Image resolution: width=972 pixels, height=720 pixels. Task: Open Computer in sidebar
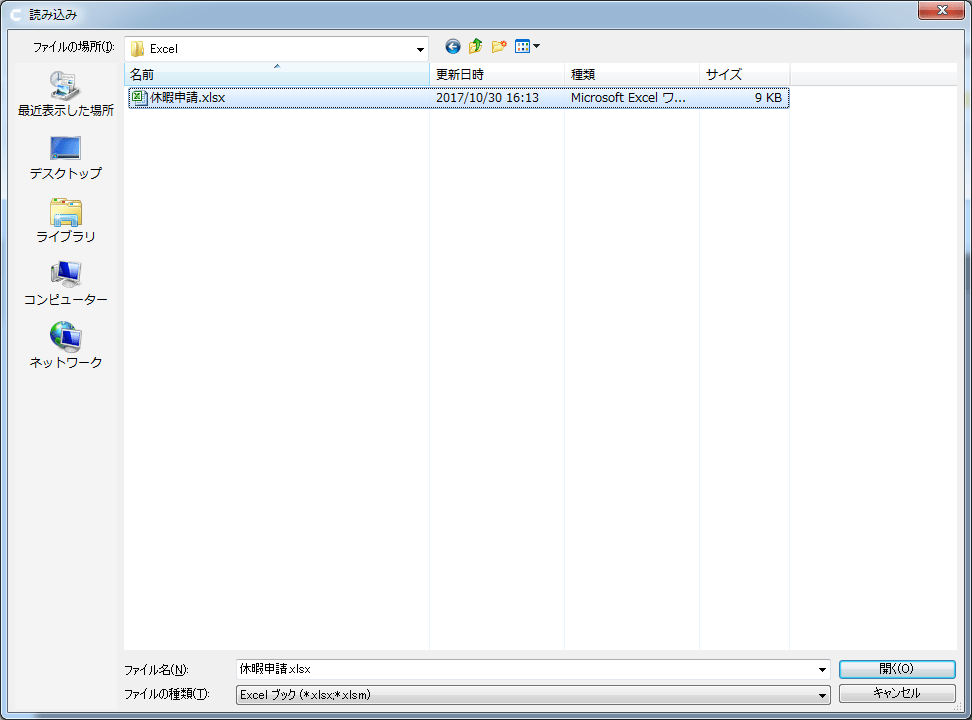[x=66, y=284]
